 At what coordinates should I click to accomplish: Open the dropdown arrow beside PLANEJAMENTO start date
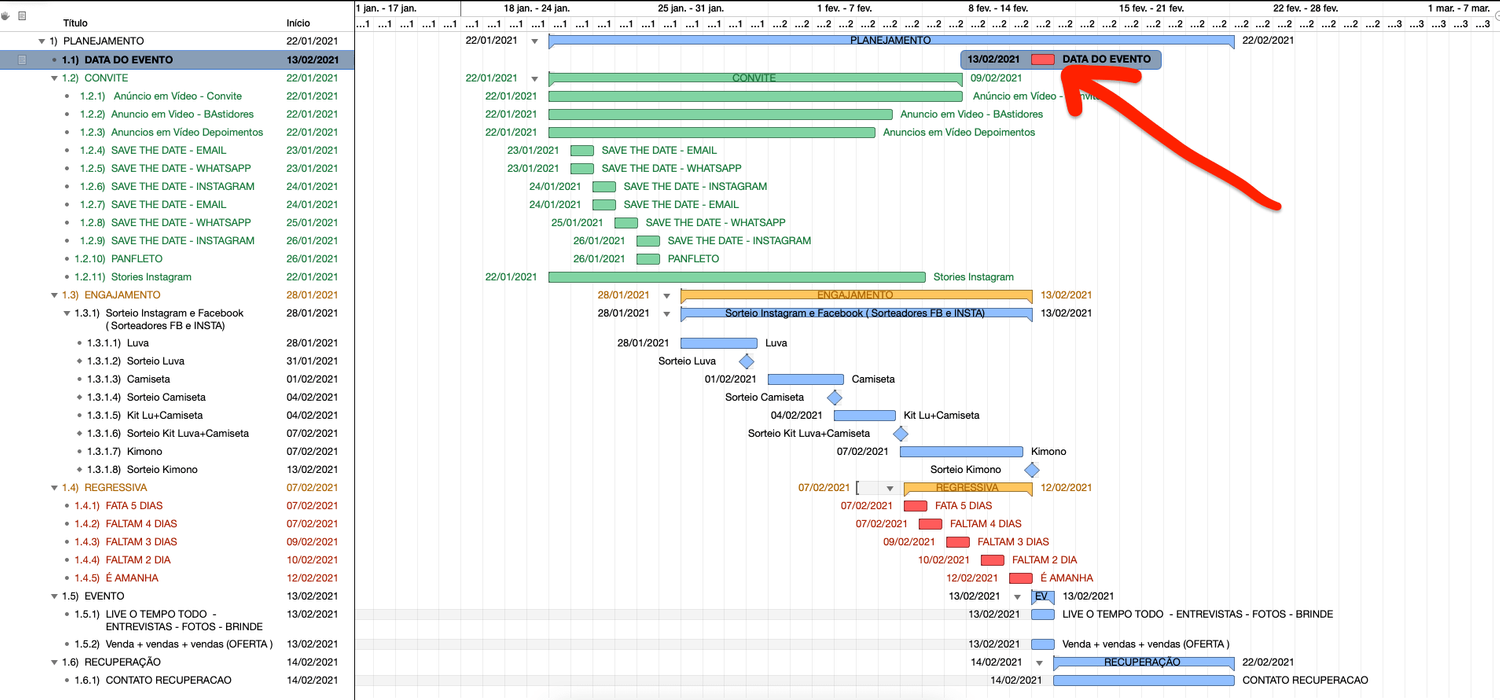point(536,41)
